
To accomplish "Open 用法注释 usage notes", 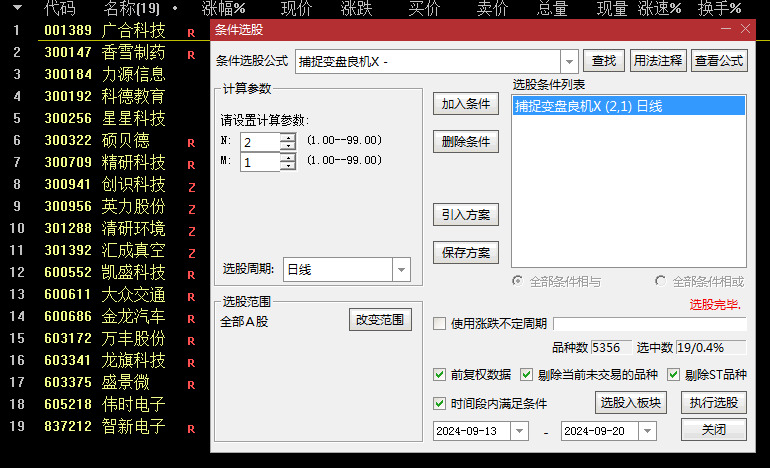I will coord(658,61).
